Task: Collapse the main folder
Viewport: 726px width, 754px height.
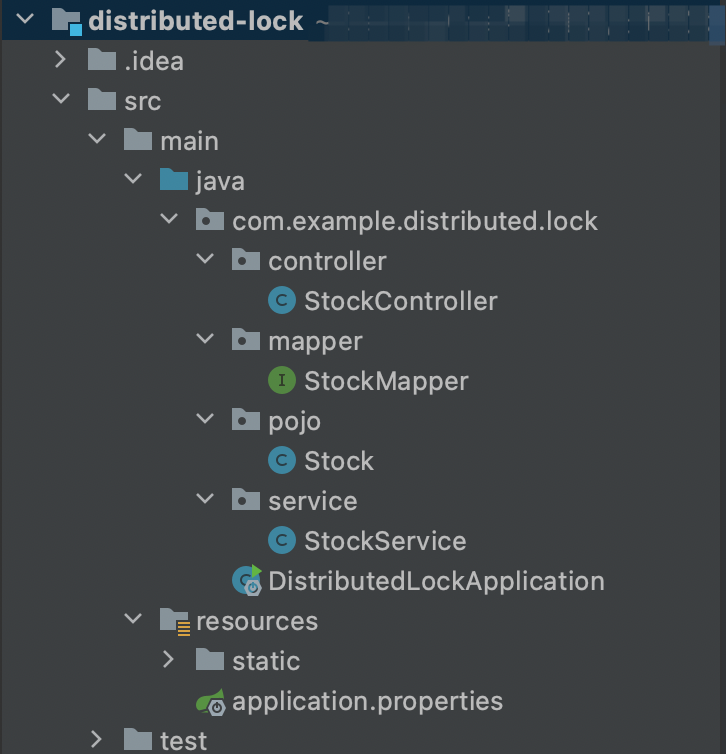Action: point(97,139)
